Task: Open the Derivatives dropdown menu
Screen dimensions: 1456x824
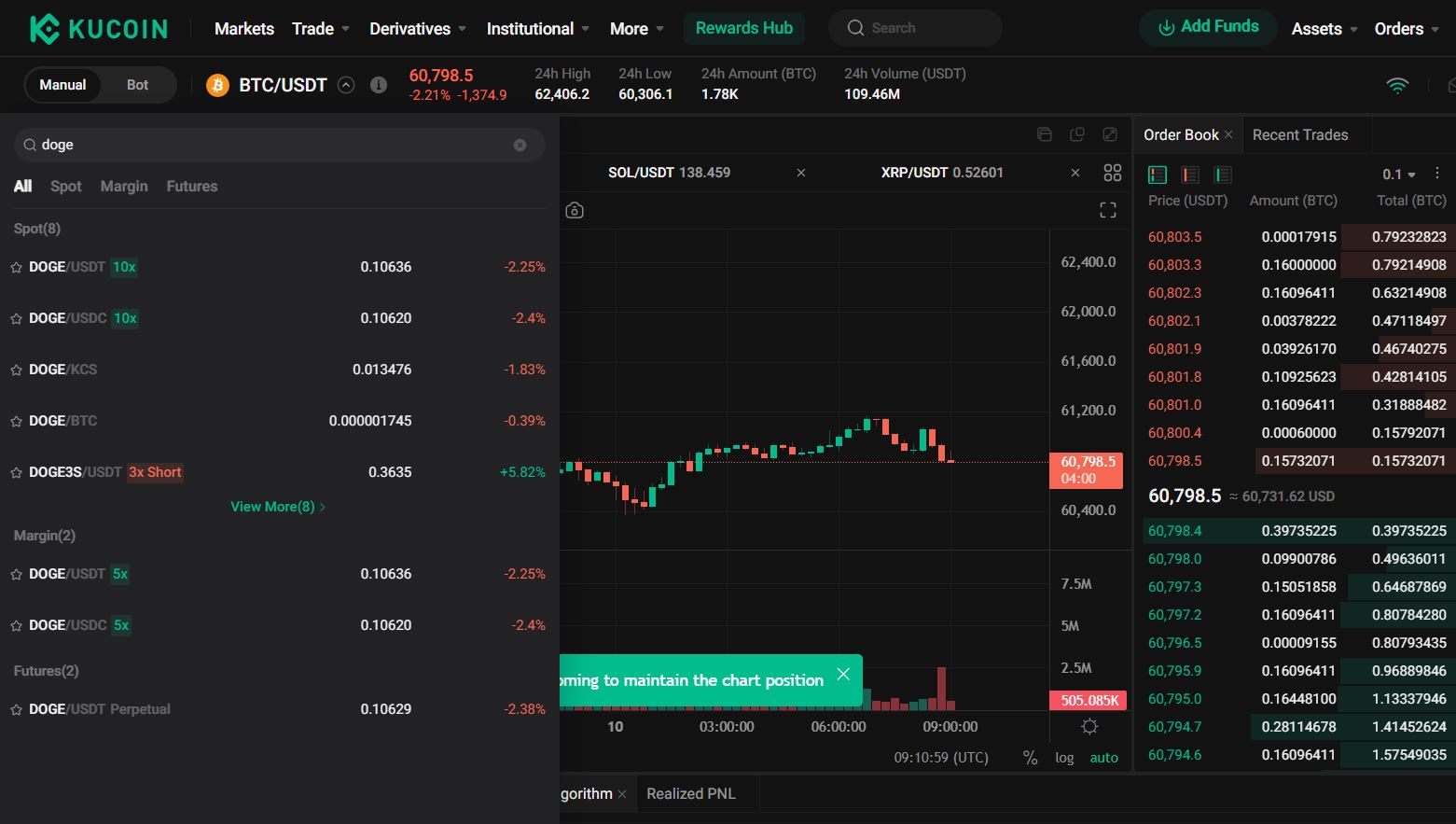Action: coord(418,29)
